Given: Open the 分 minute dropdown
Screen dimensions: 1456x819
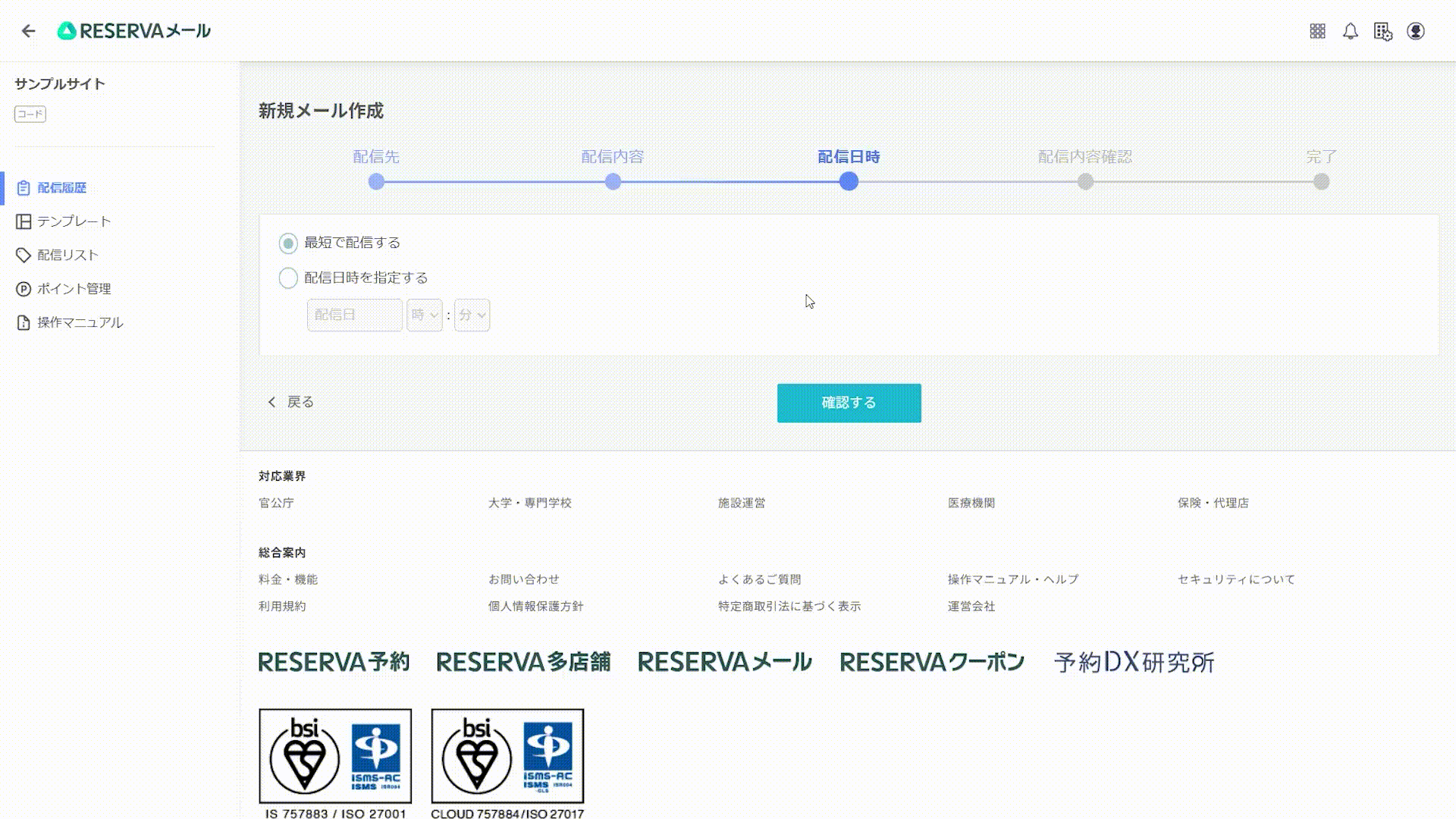Looking at the screenshot, I should 472,315.
